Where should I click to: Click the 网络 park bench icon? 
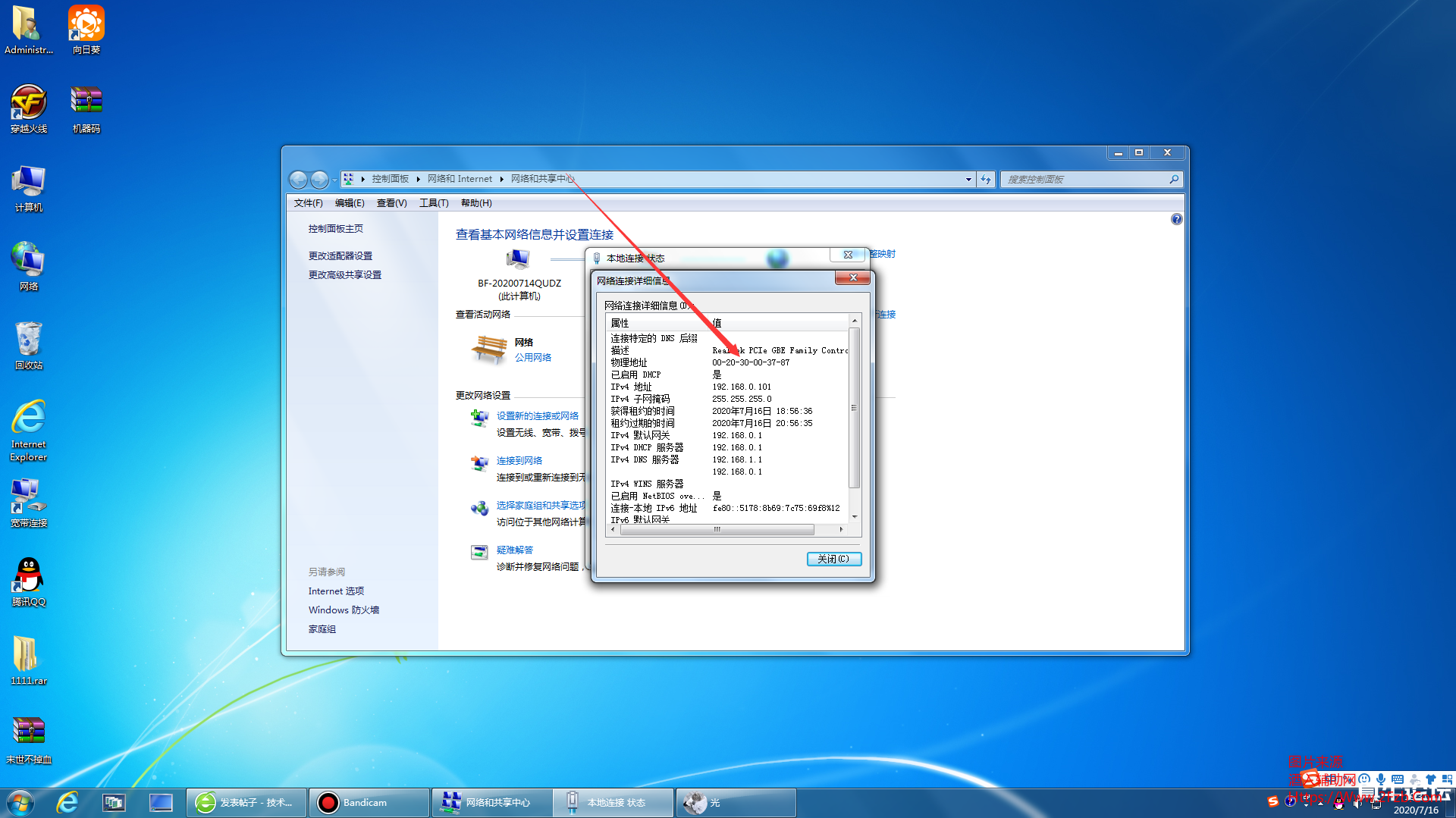pyautogui.click(x=489, y=349)
